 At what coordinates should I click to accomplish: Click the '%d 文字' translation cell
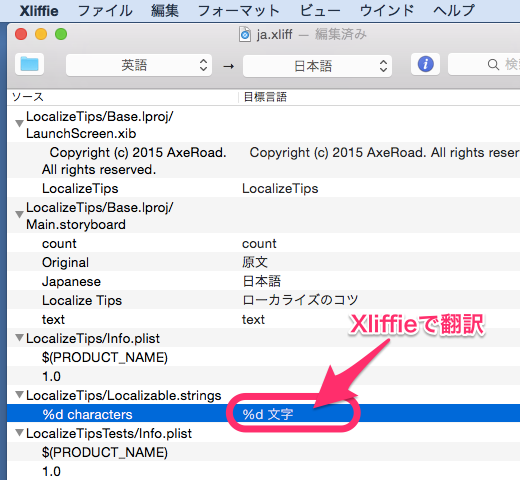[268, 414]
